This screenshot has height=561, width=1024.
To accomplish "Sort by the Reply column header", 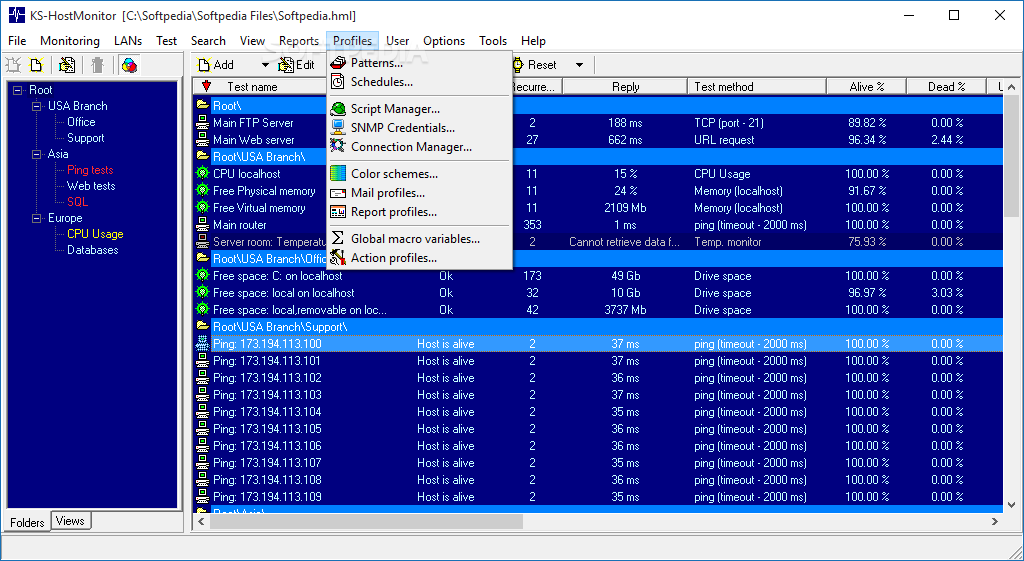I will (626, 86).
